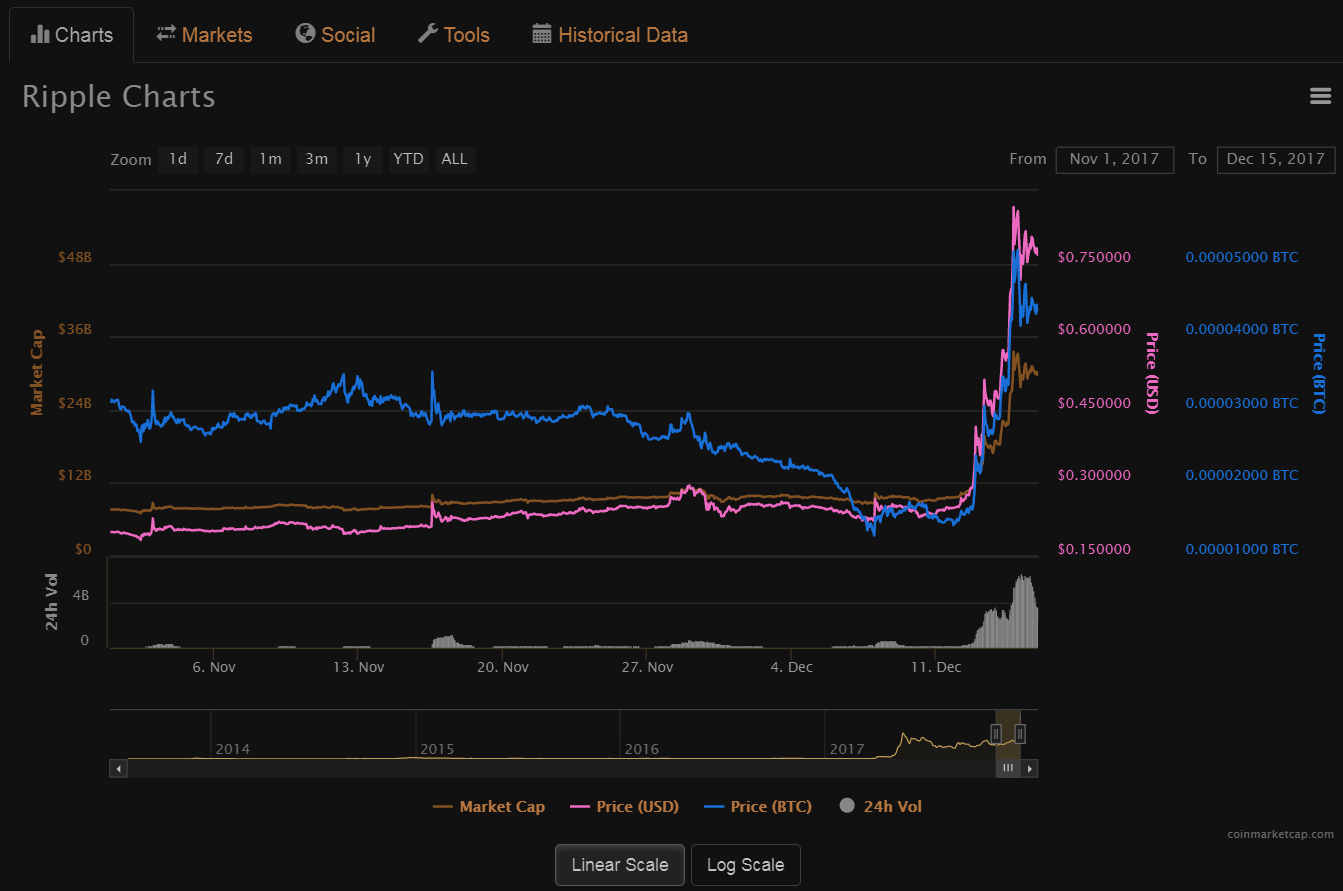Click the wrench icon beside Tools

click(x=427, y=34)
